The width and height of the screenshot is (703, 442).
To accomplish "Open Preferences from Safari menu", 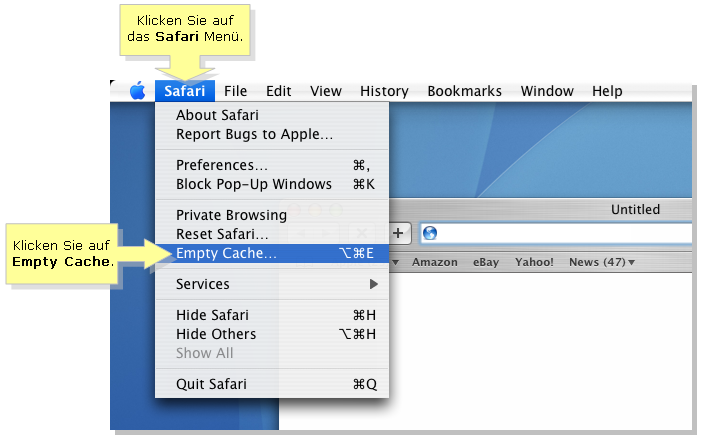I will 272,165.
